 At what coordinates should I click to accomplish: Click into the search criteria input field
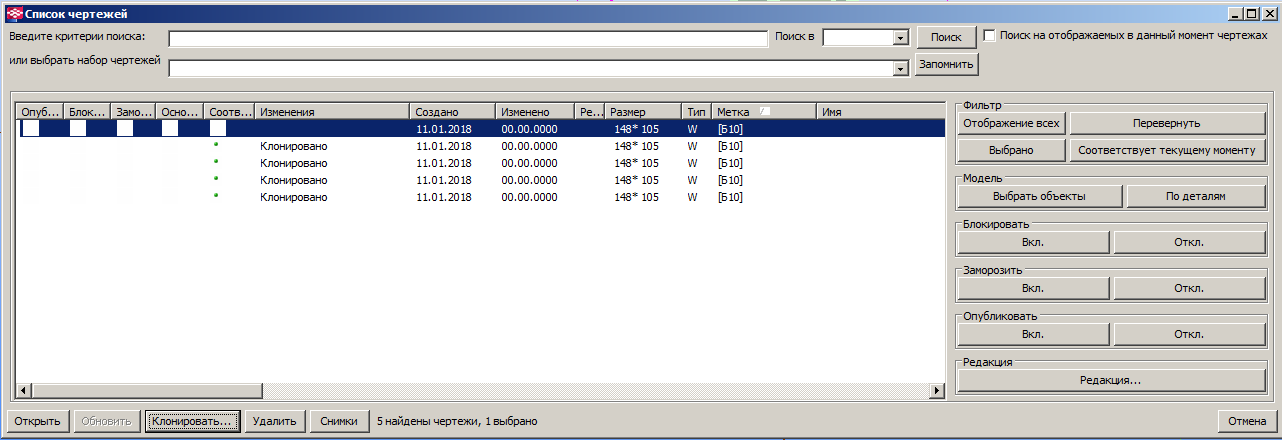[x=467, y=38]
